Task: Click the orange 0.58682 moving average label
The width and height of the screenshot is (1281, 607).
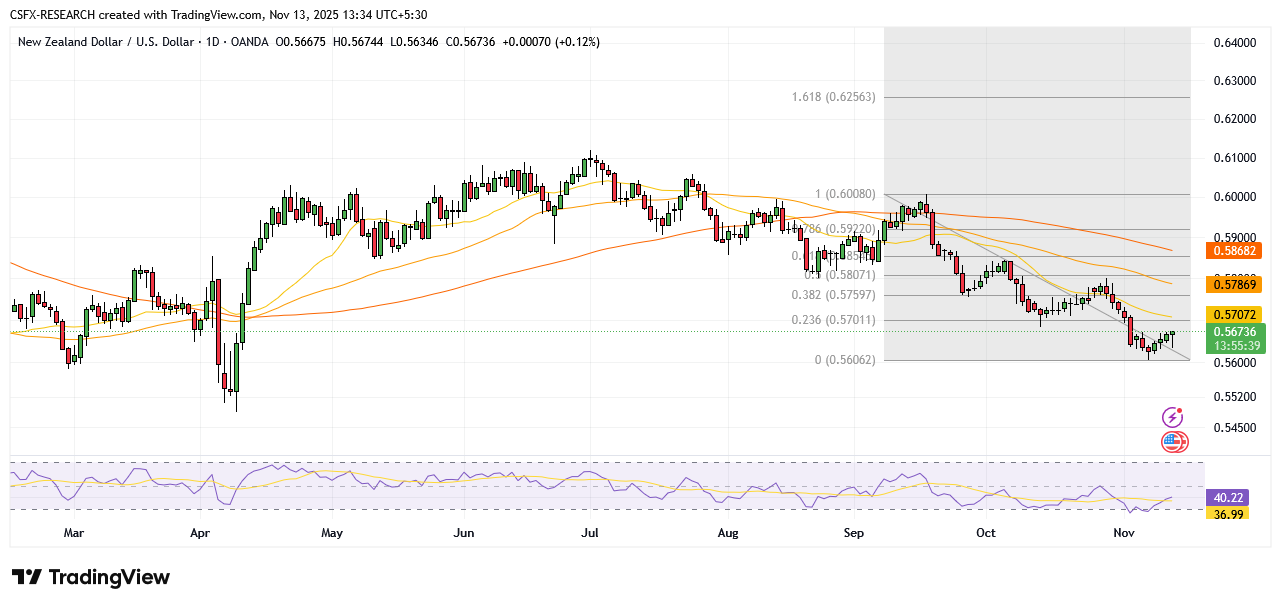Action: (x=1236, y=250)
